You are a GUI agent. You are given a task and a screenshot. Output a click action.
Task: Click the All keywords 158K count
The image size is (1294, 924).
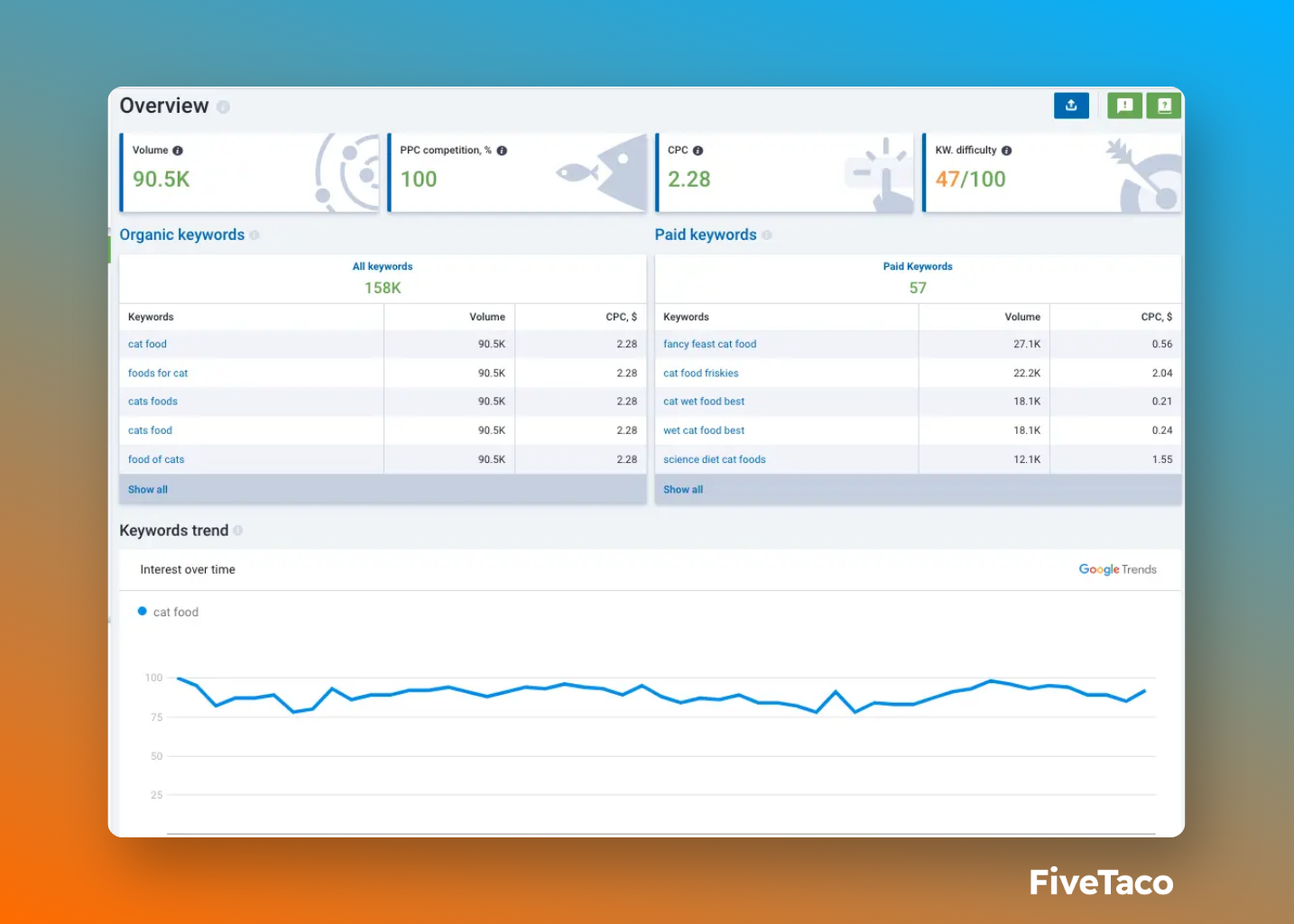coord(383,288)
